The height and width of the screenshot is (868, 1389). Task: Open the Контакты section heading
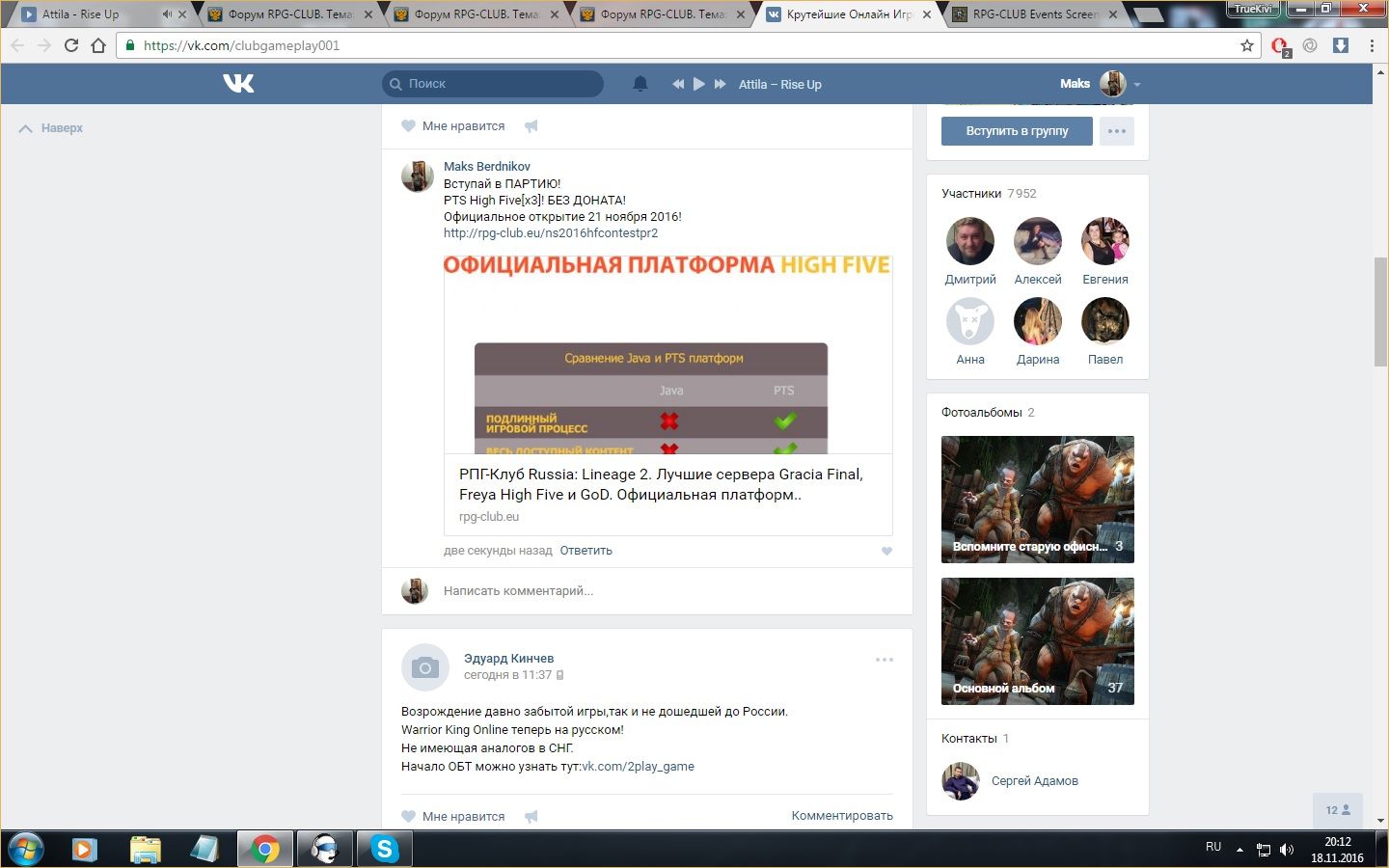(975, 739)
